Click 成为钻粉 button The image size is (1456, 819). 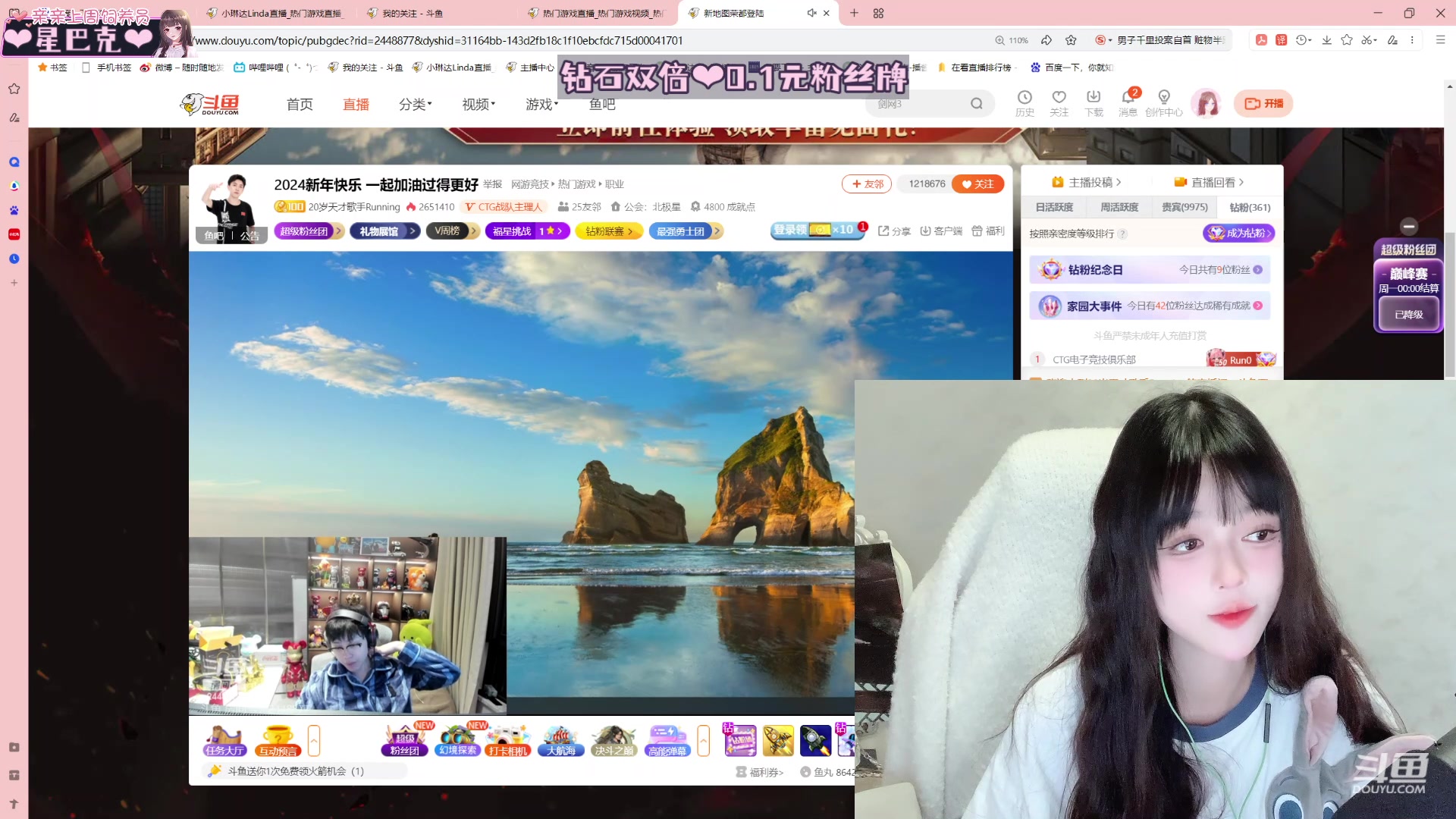[x=1238, y=233]
